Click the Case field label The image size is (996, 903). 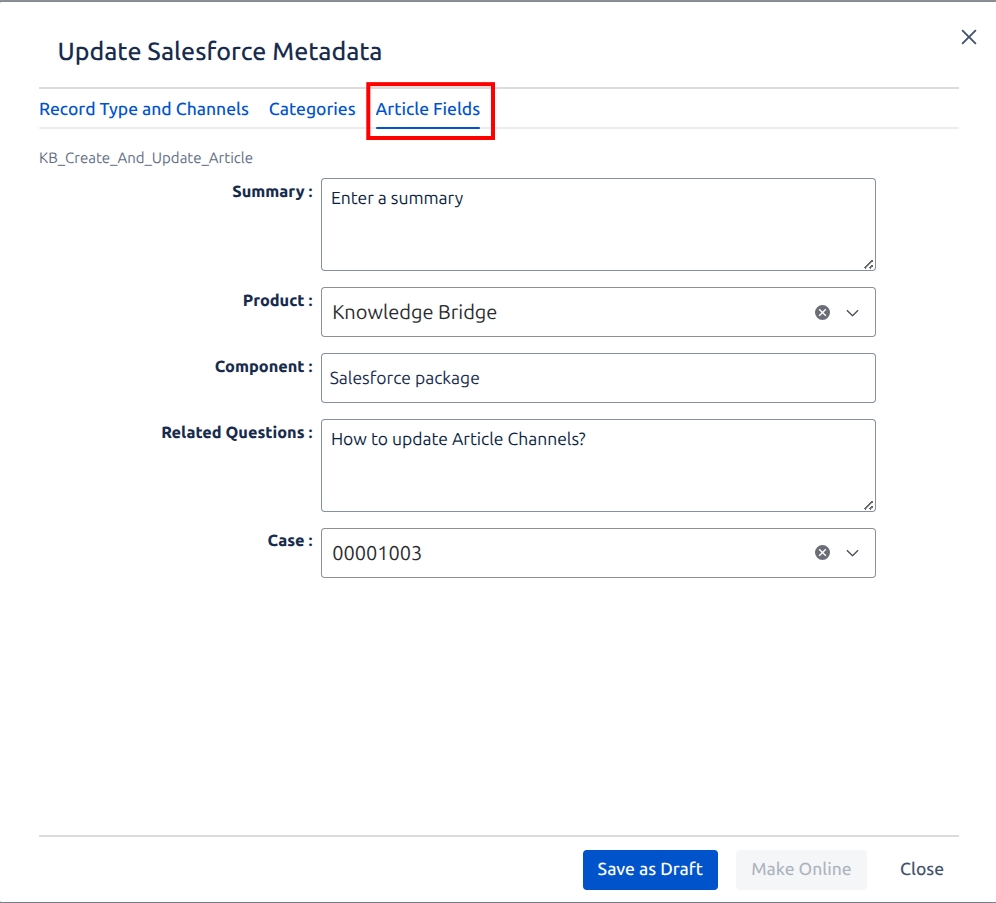pos(290,540)
